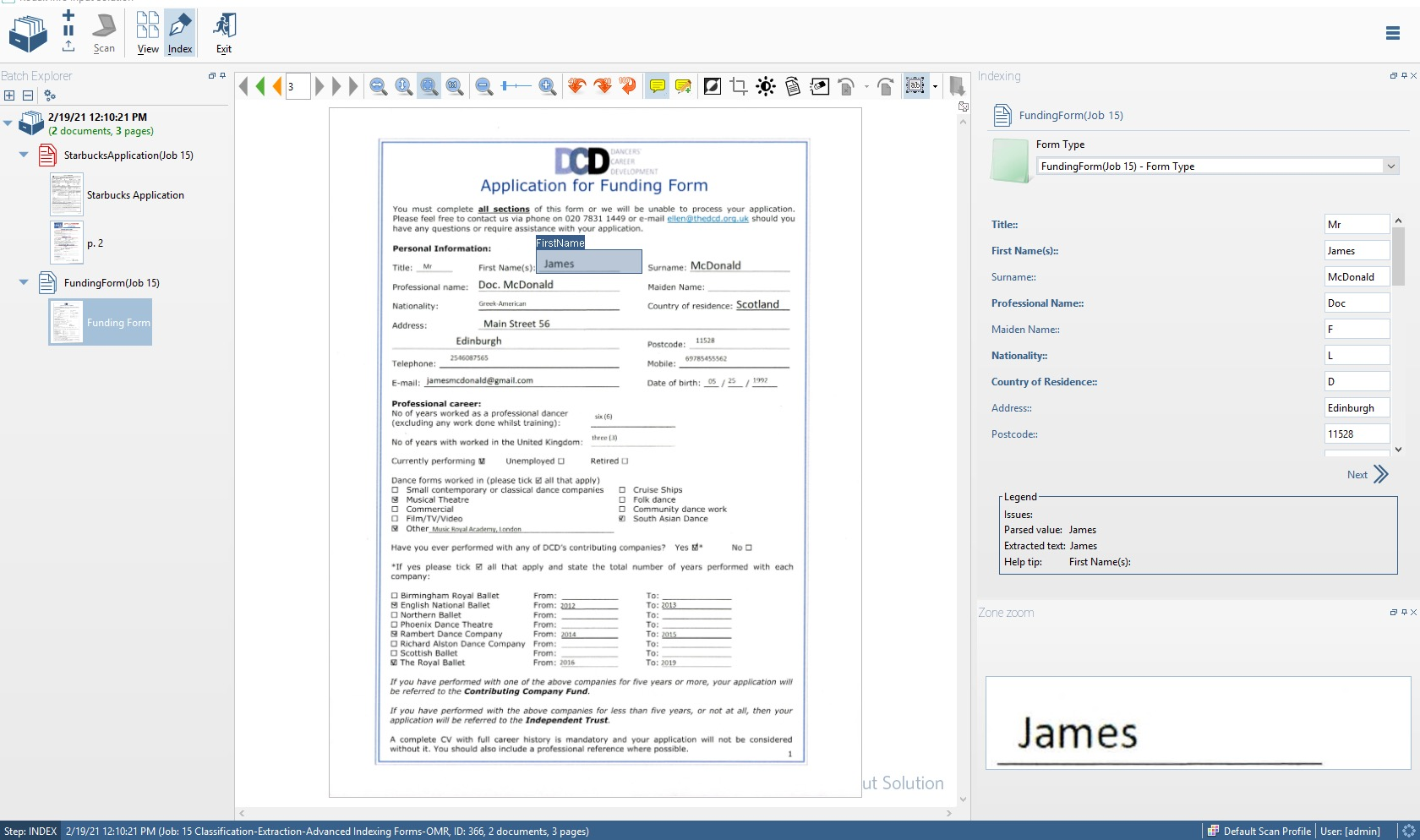The width and height of the screenshot is (1420, 840).
Task: Click the Surname input field
Action: pos(1357,277)
